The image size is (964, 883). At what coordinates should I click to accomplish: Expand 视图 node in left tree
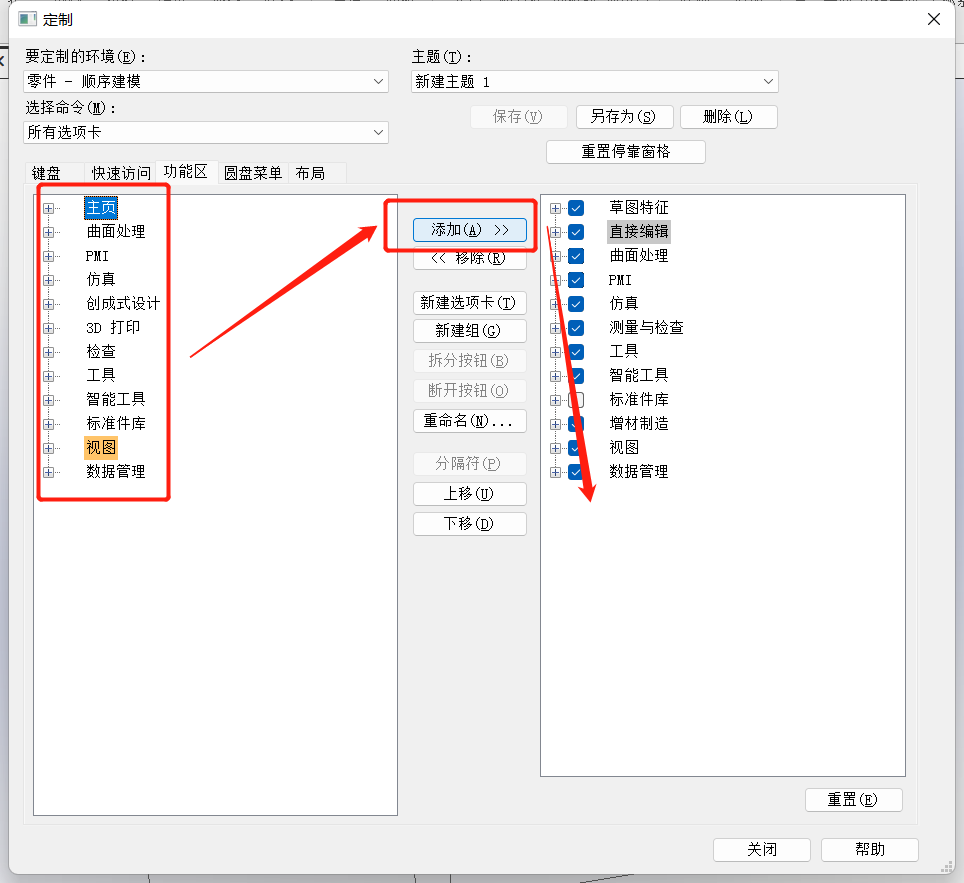49,448
